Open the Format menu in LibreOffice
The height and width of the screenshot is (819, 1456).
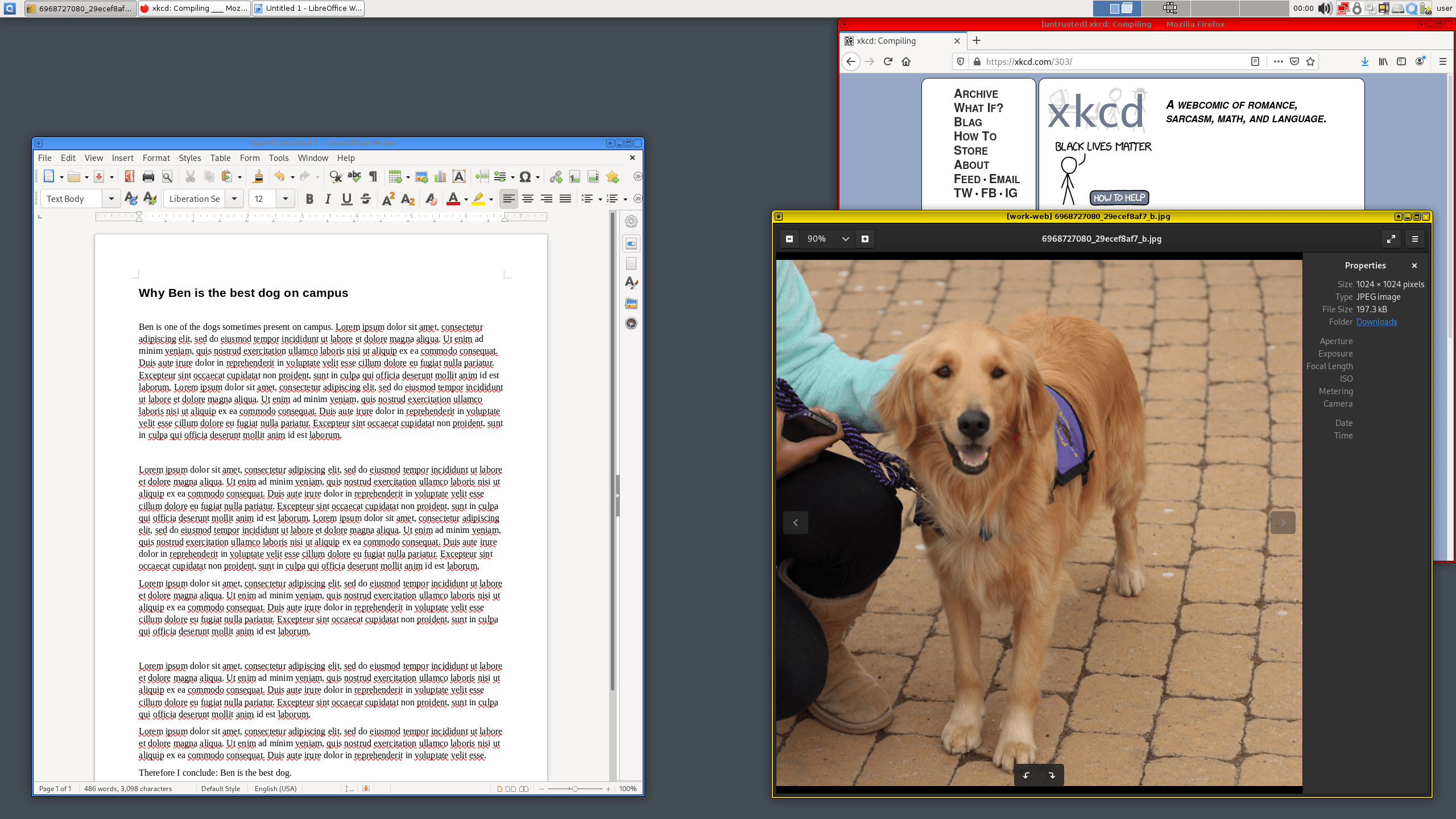[155, 158]
